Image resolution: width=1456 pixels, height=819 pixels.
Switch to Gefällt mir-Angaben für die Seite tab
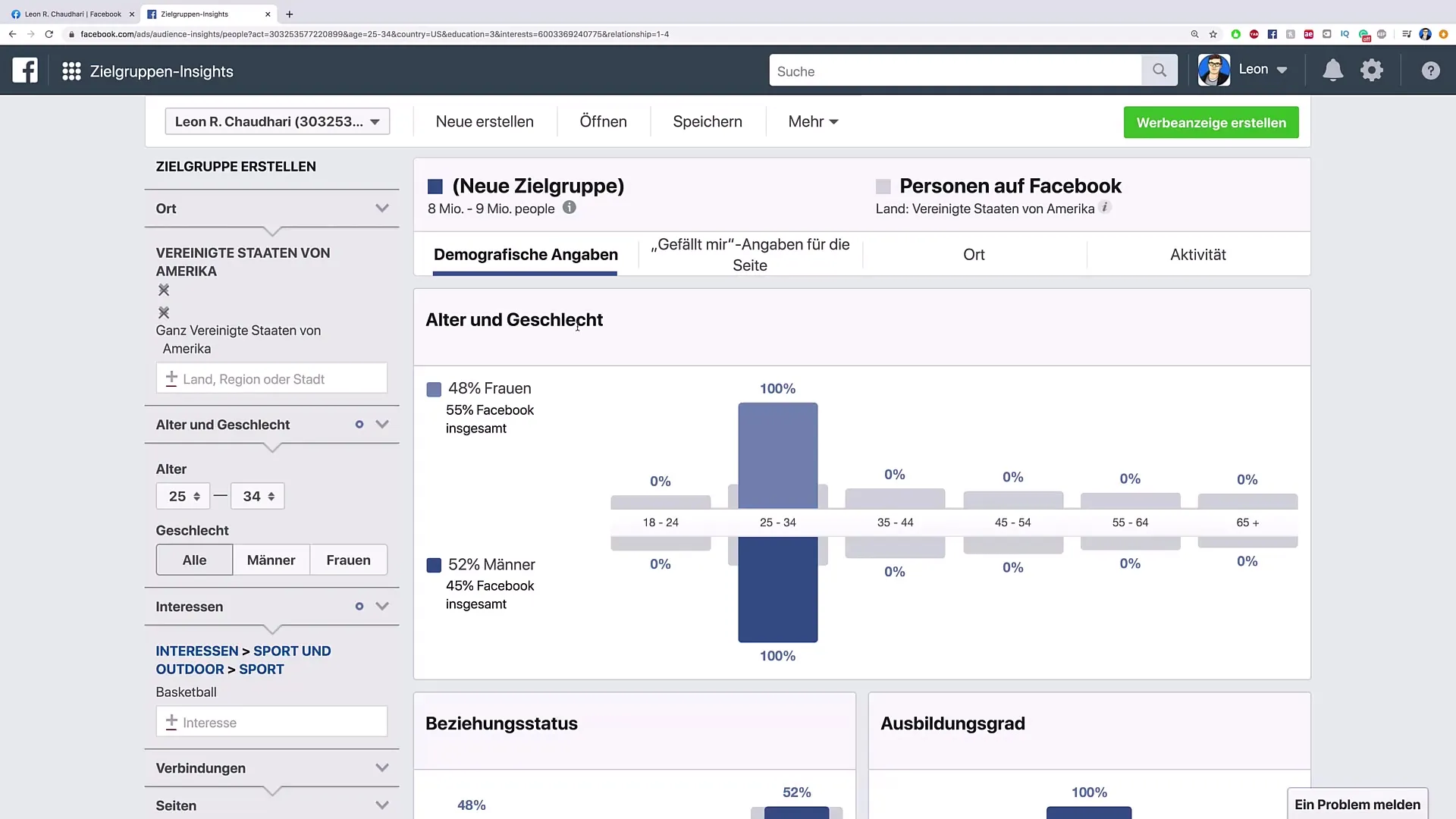[750, 255]
